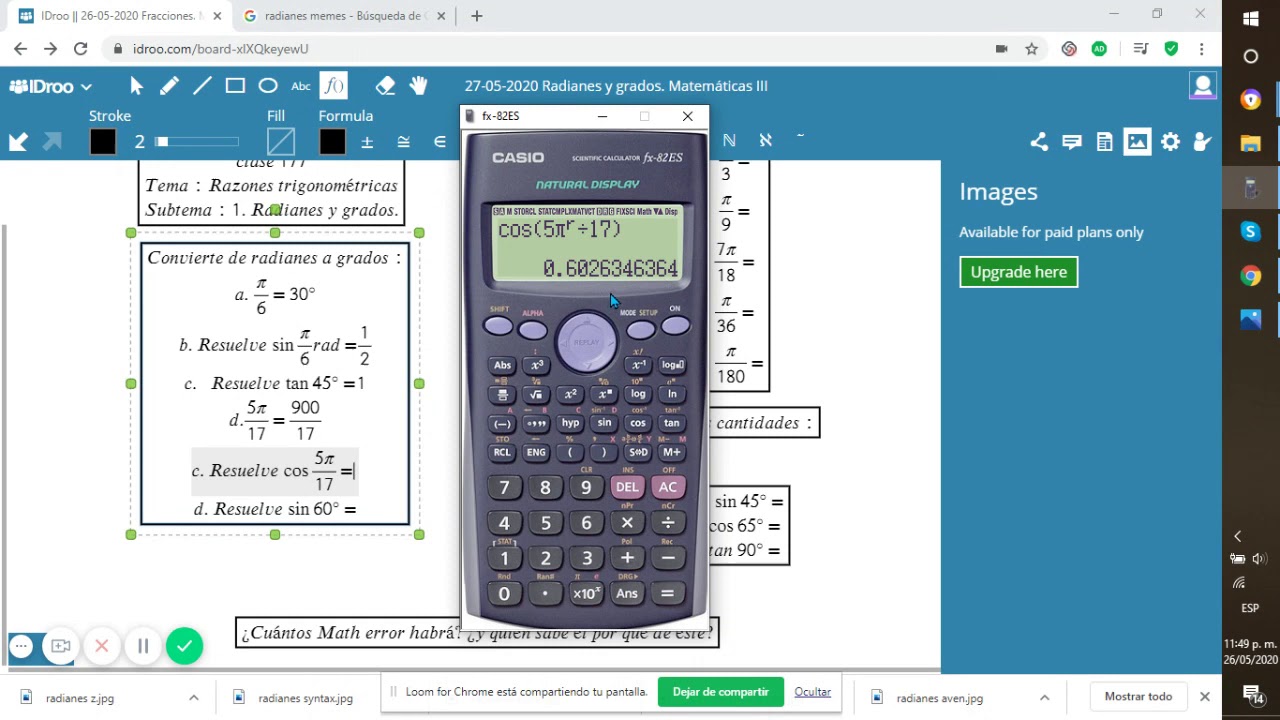Open the Chrome three-dot menu
1280x720 pixels.
pos(1201,49)
